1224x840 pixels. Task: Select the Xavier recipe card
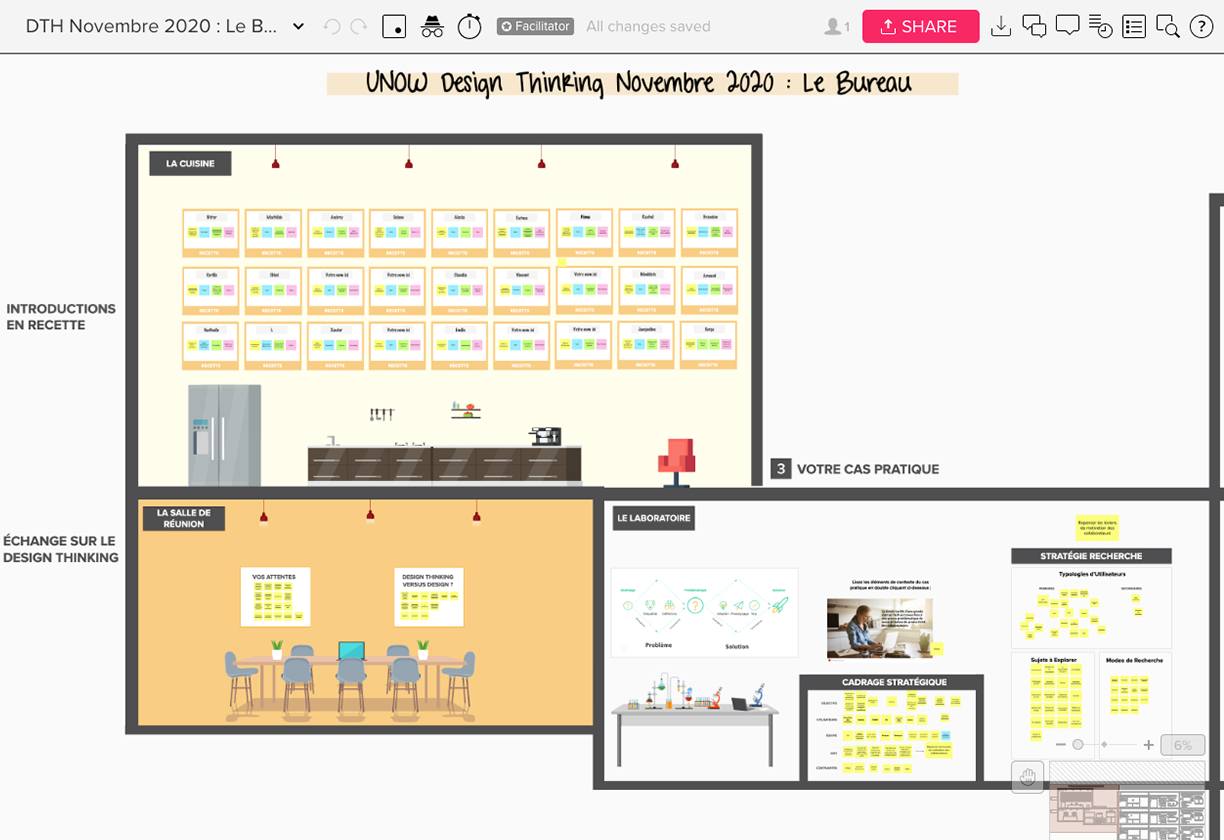(336, 347)
